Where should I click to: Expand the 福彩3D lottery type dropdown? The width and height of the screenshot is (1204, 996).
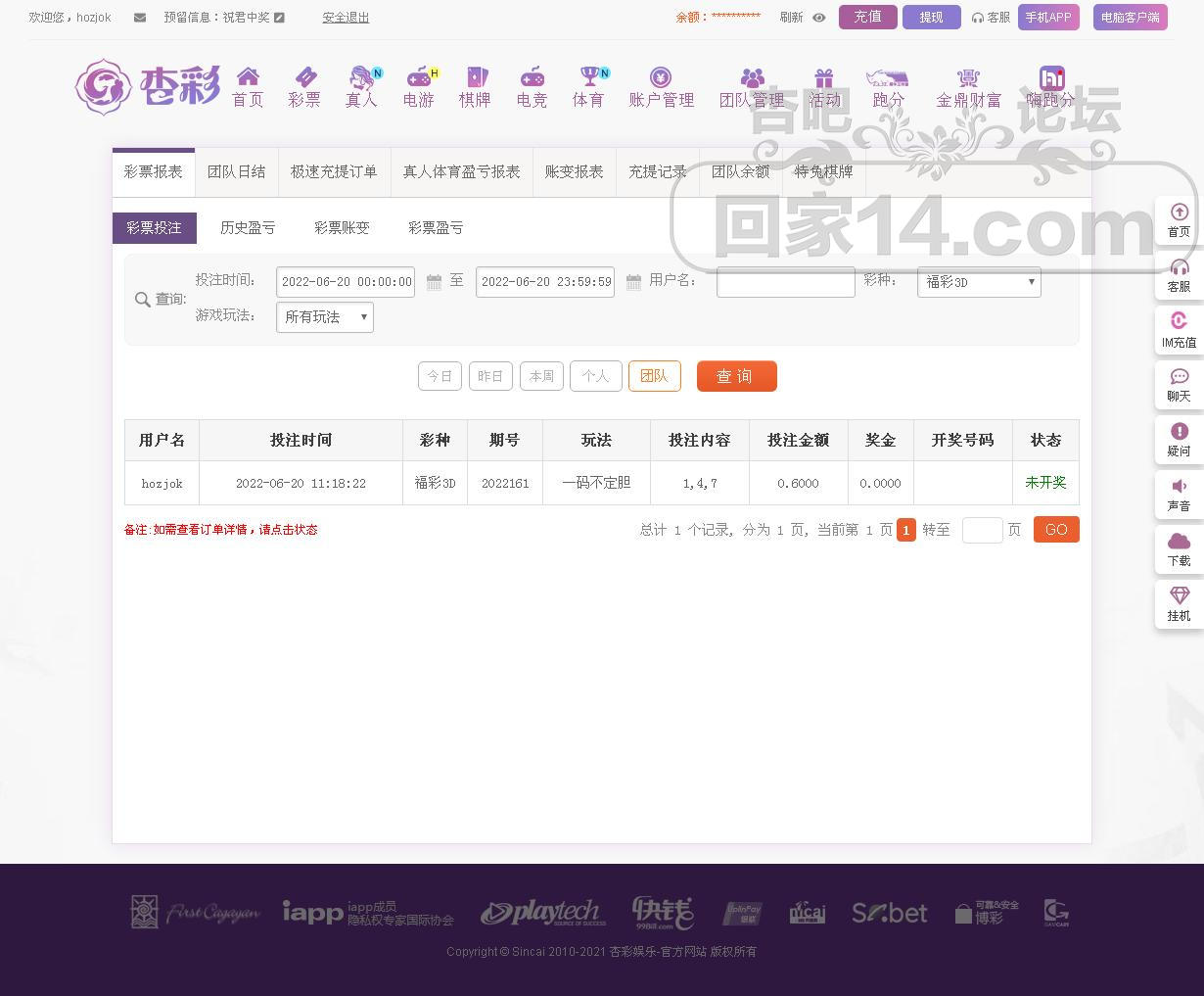[978, 282]
